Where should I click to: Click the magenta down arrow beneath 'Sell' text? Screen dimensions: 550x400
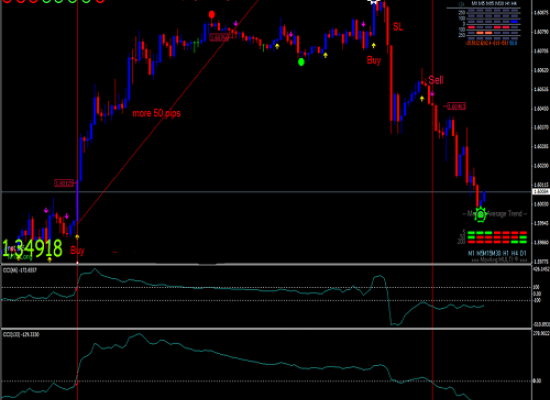point(432,94)
